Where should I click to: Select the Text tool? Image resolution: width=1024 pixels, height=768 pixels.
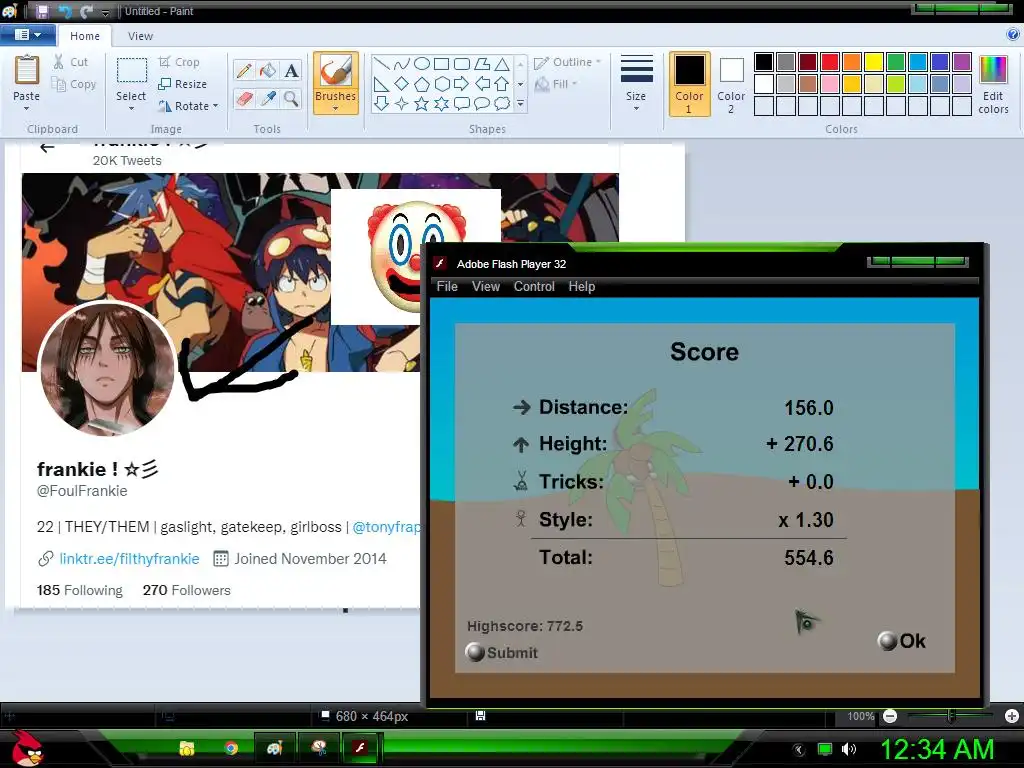point(291,71)
